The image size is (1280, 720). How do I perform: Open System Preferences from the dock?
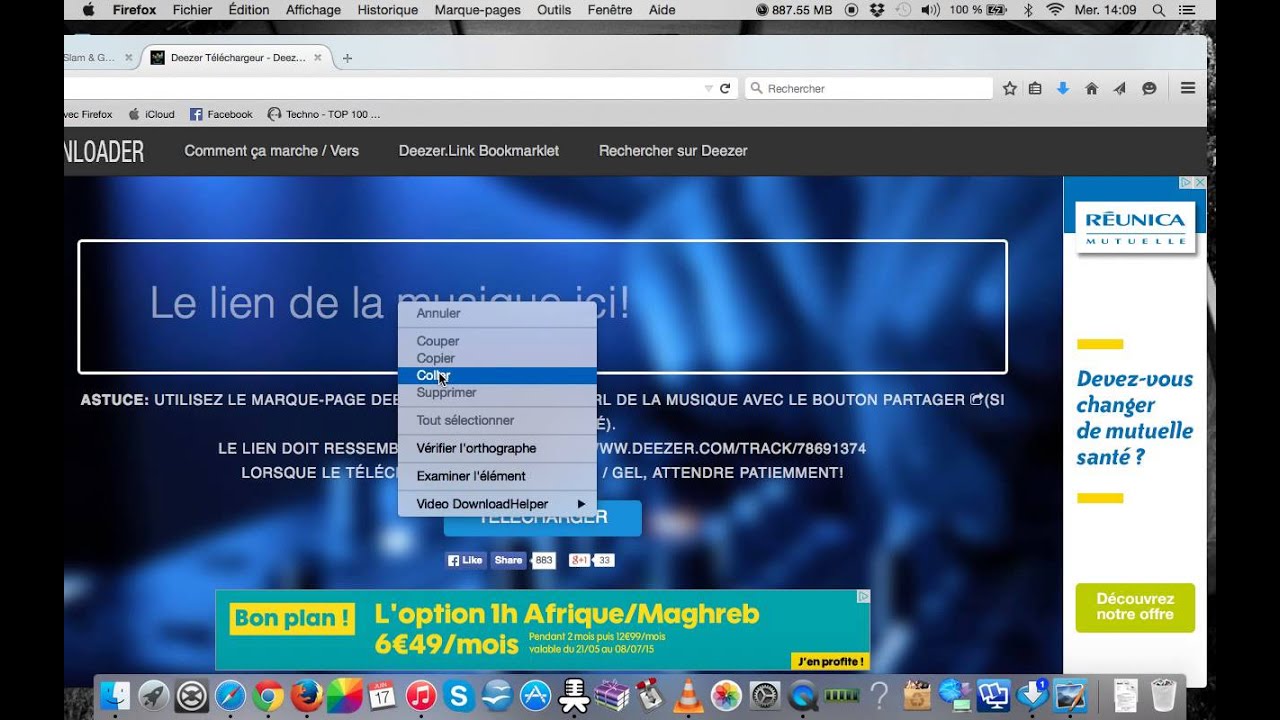(x=764, y=695)
